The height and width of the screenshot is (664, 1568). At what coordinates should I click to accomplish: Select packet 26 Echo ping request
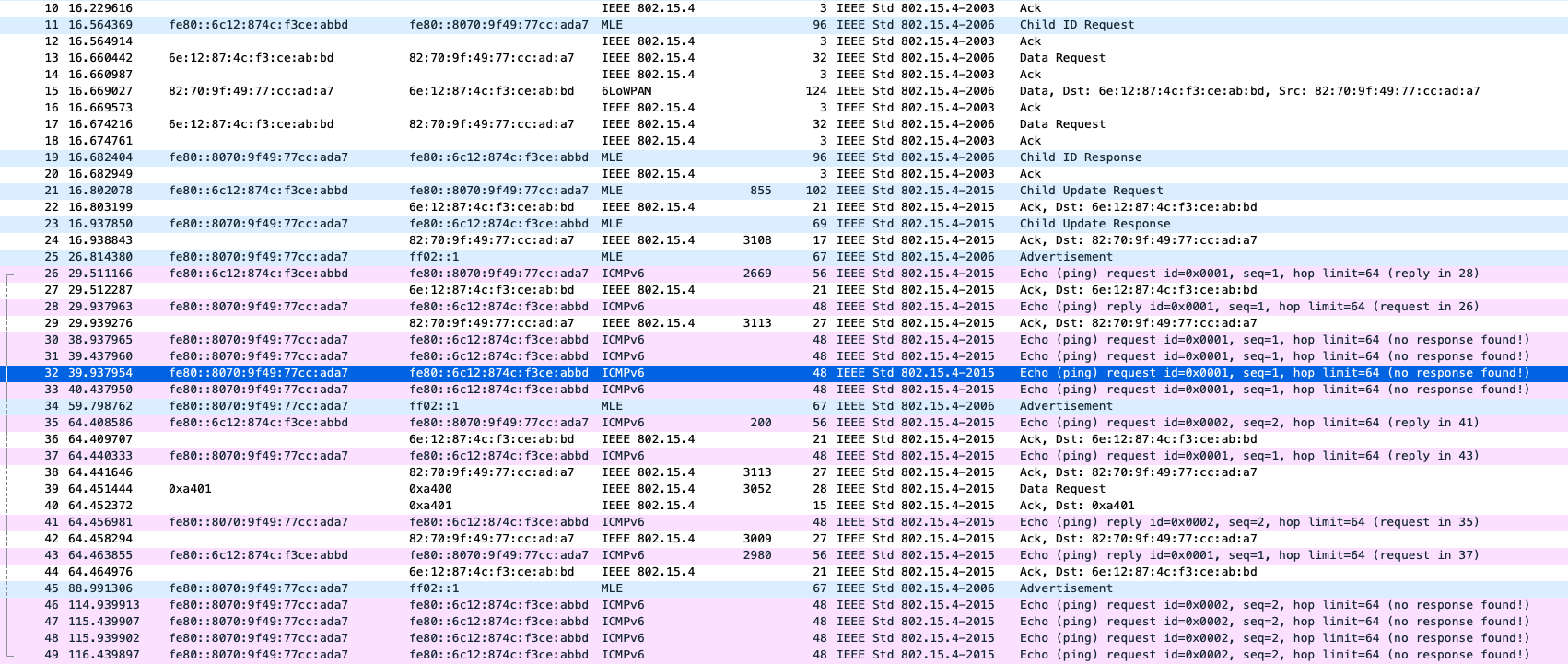click(x=784, y=274)
